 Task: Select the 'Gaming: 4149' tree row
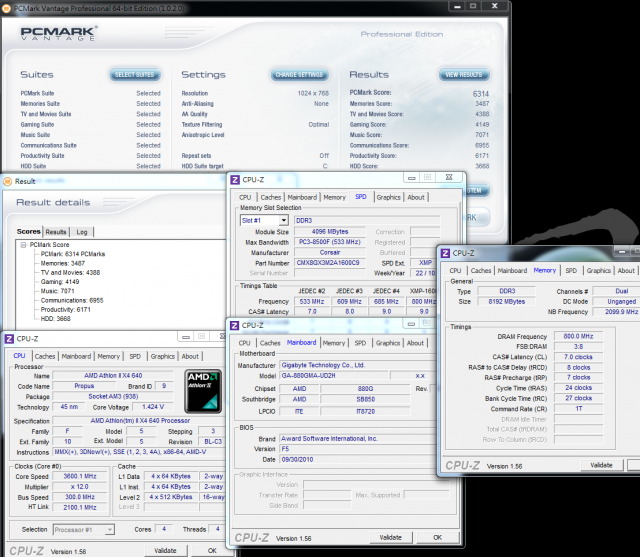(x=60, y=282)
